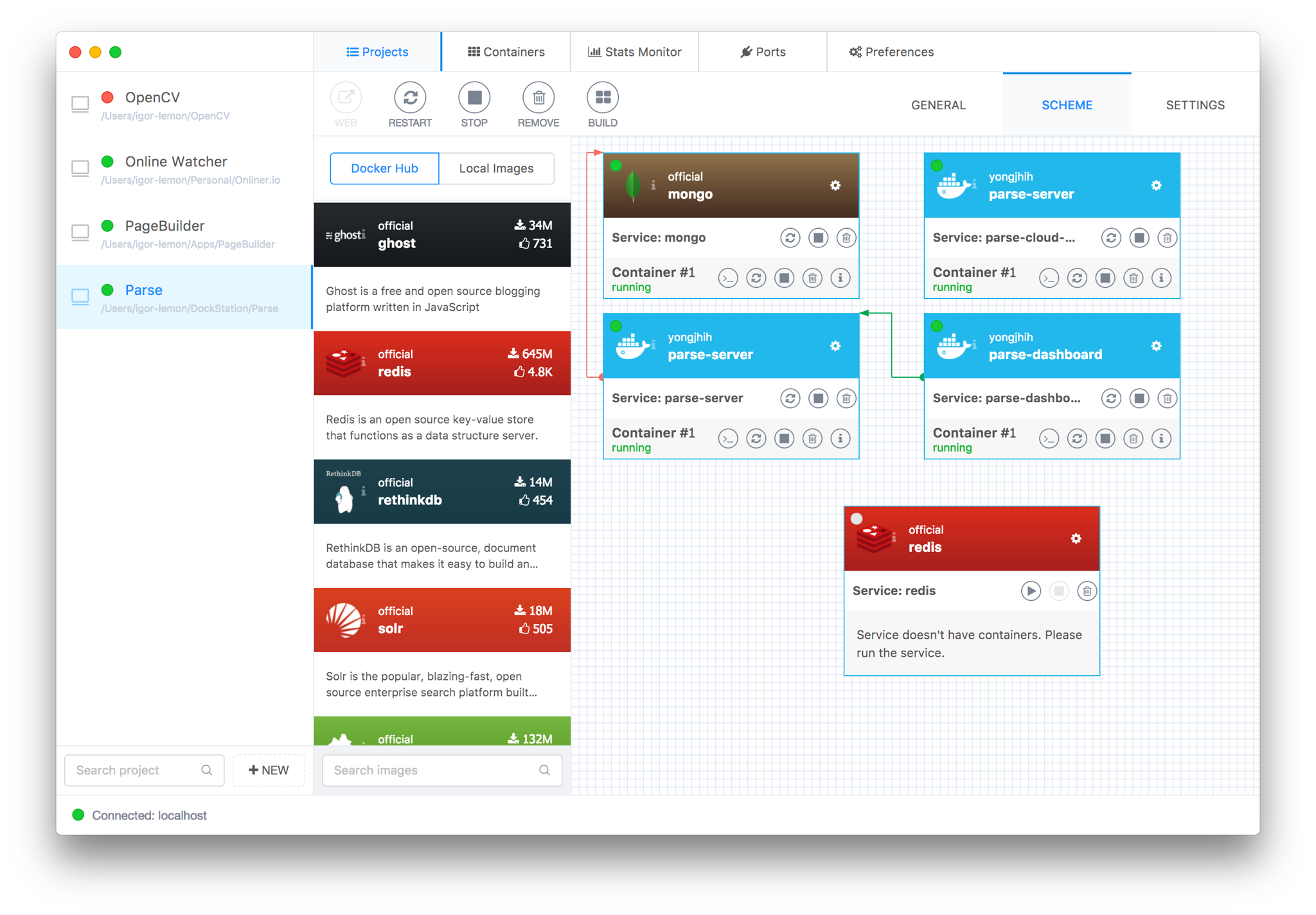Screen dimensions: 1316x915
Task: Click the STOP project toolbar icon
Action: coord(474,98)
